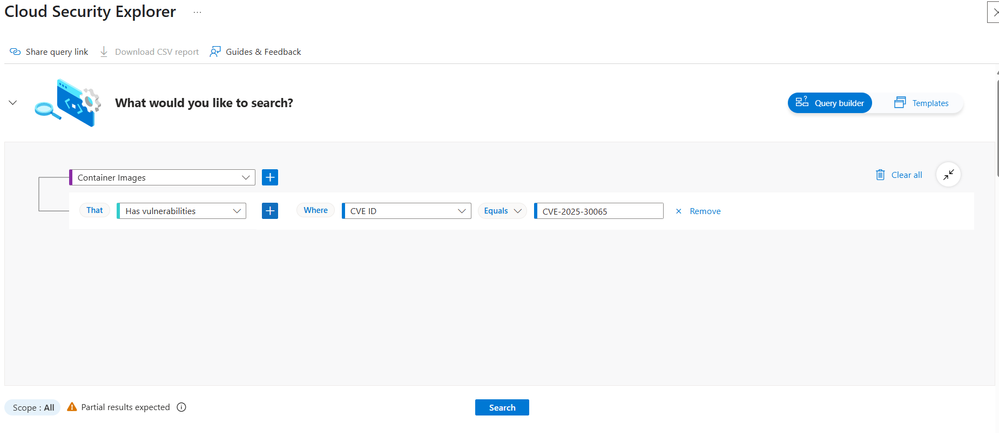Image resolution: width=999 pixels, height=433 pixels.
Task: Open the ellipsis menu beside Cloud Security Explorer
Action: pos(198,12)
